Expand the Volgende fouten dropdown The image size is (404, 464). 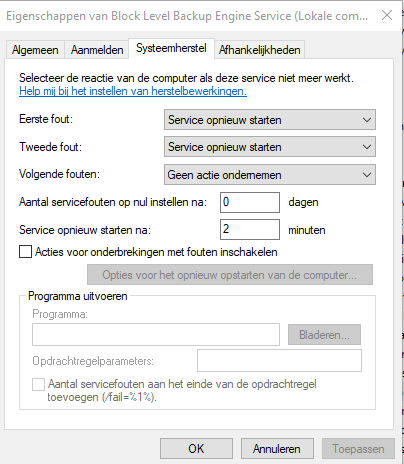click(270, 175)
